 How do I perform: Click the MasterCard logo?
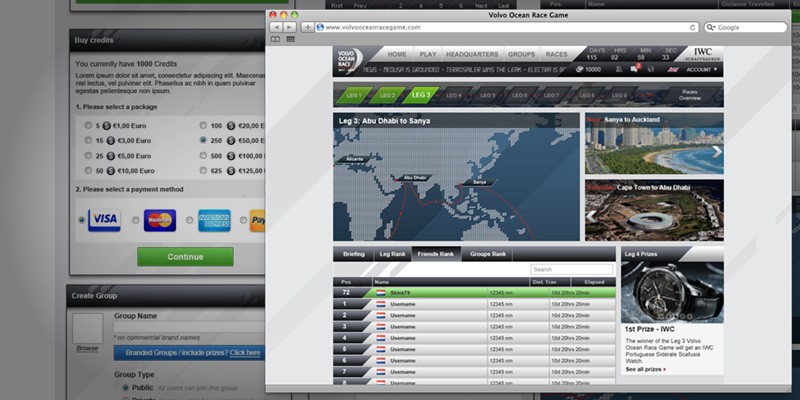point(160,220)
